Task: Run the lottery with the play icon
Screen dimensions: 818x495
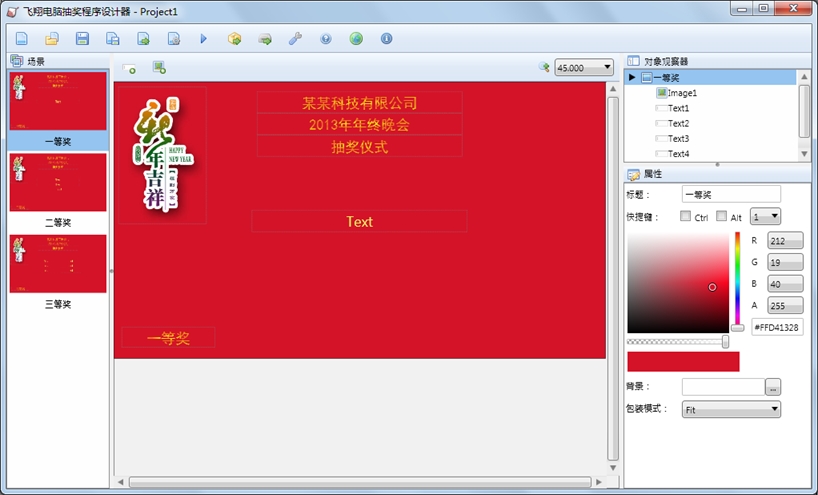Action: tap(203, 39)
